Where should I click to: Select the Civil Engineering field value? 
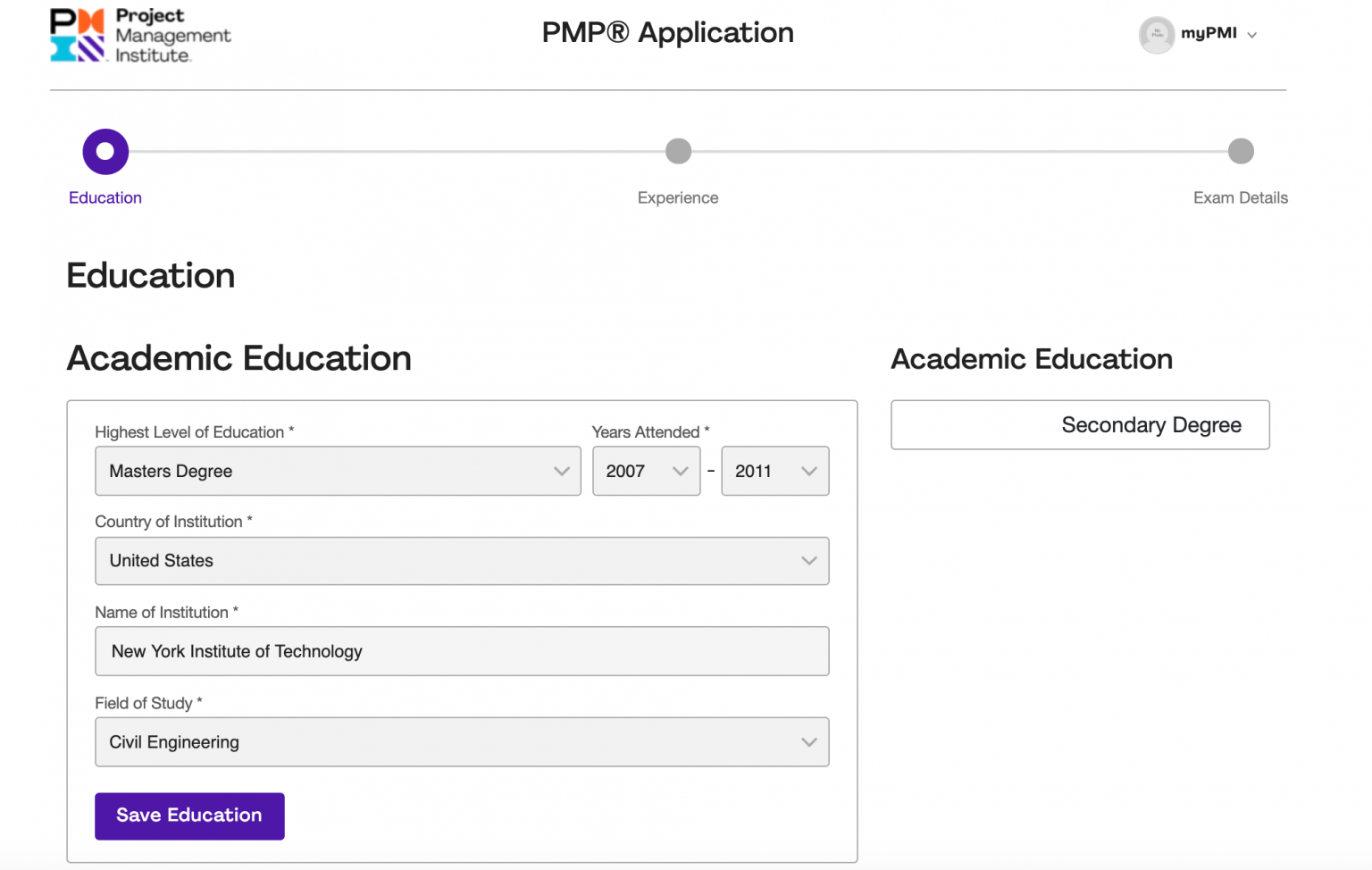click(174, 741)
